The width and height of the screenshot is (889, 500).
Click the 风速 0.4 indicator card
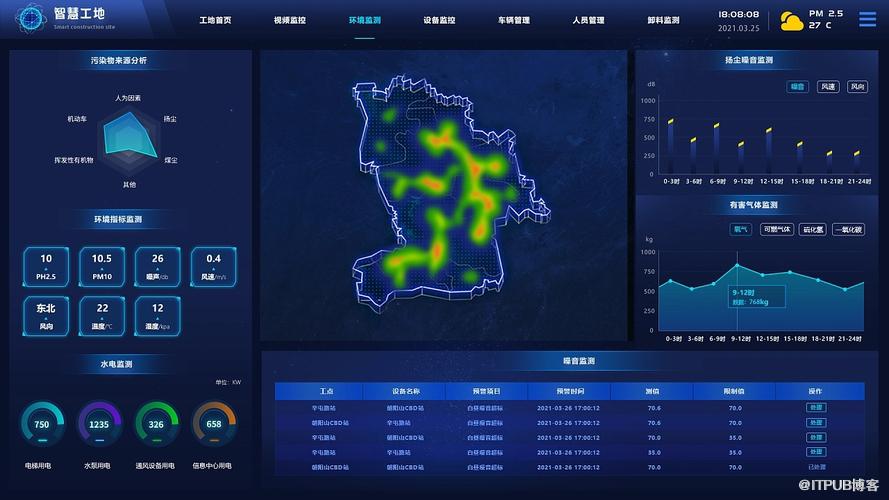click(x=213, y=266)
